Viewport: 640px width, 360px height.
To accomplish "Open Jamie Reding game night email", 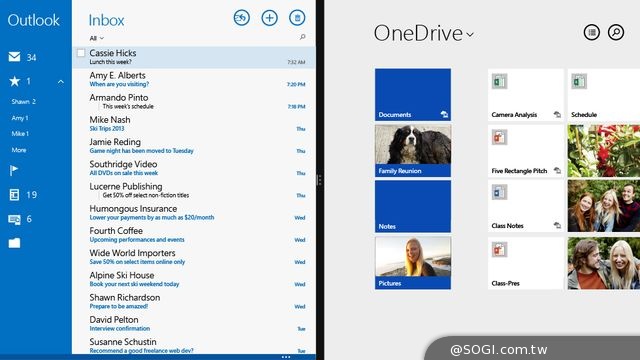I will (194, 146).
